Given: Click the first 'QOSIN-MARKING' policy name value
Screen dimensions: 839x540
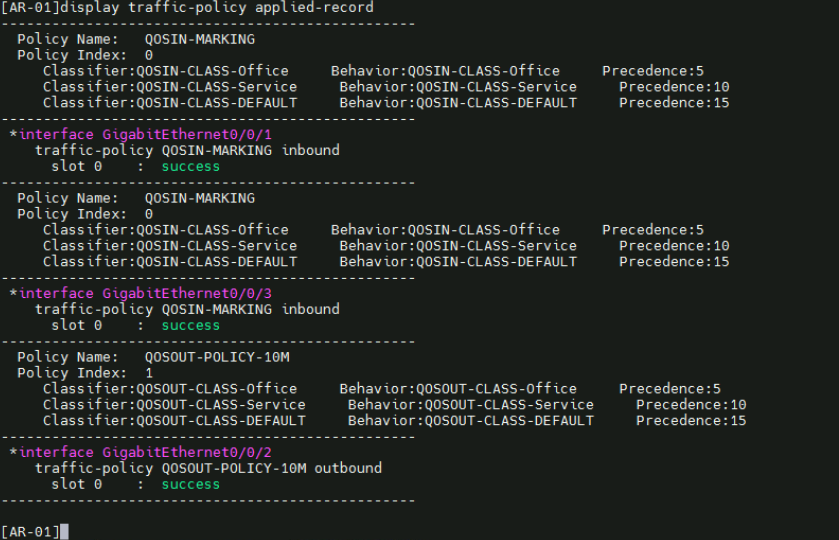Looking at the screenshot, I should point(200,39).
